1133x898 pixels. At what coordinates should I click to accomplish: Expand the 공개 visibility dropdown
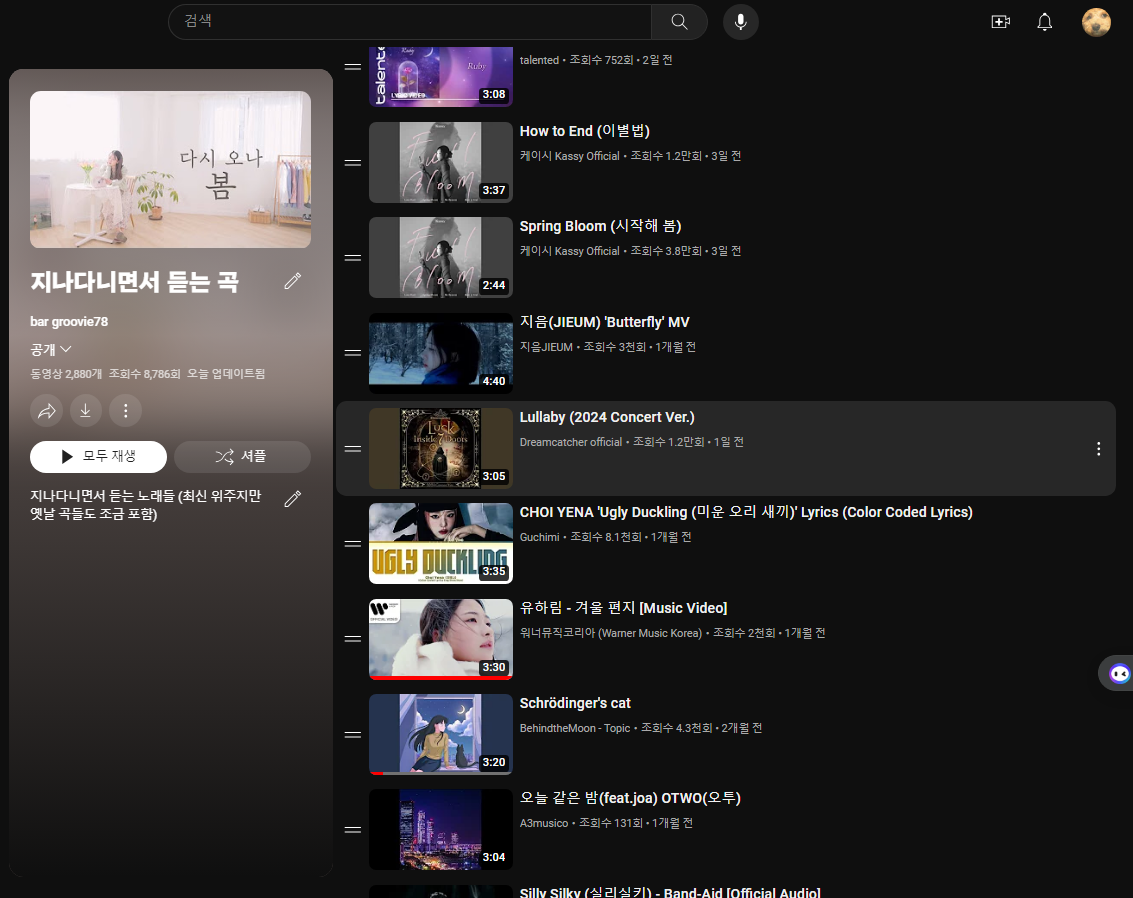click(51, 350)
